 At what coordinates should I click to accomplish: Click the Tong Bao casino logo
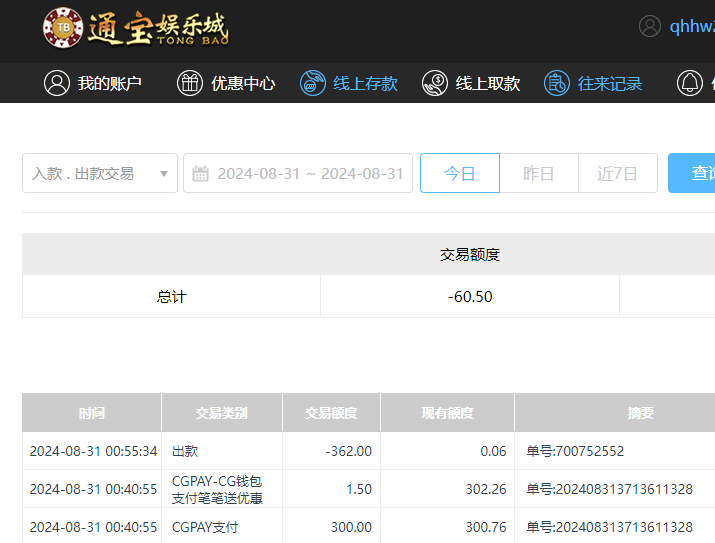click(x=136, y=28)
